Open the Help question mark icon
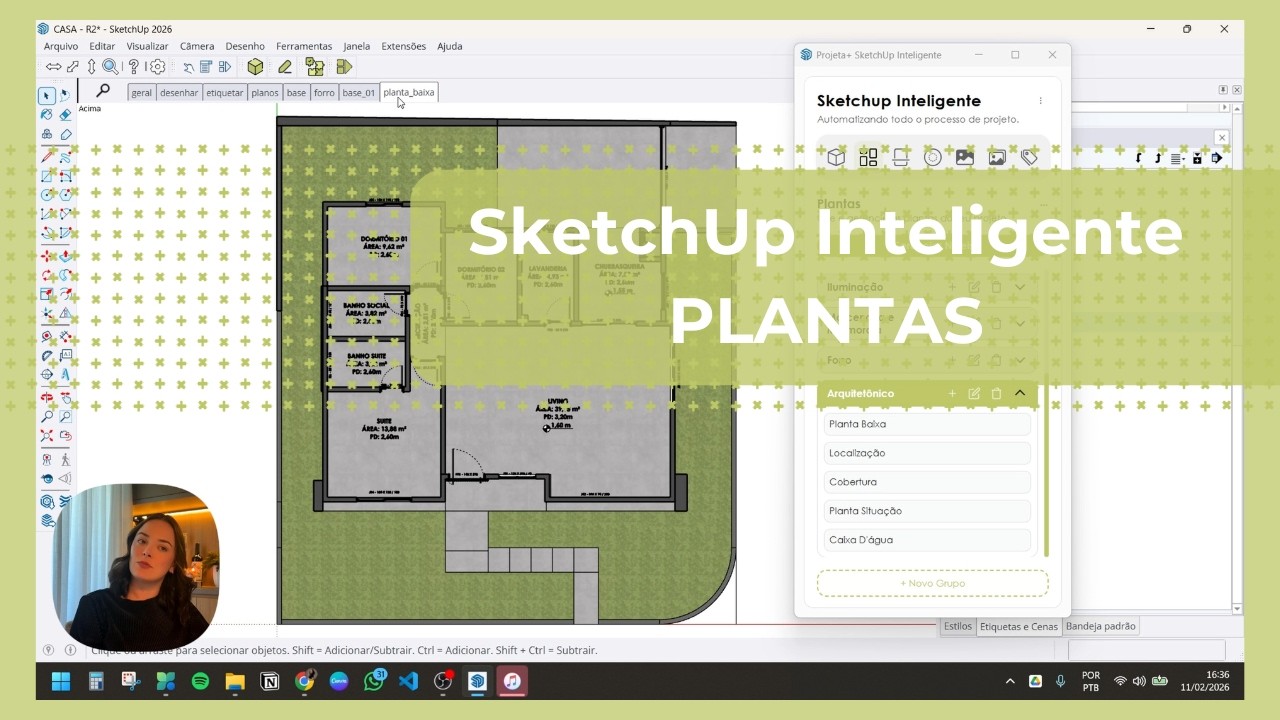The height and width of the screenshot is (720, 1280). [x=134, y=67]
